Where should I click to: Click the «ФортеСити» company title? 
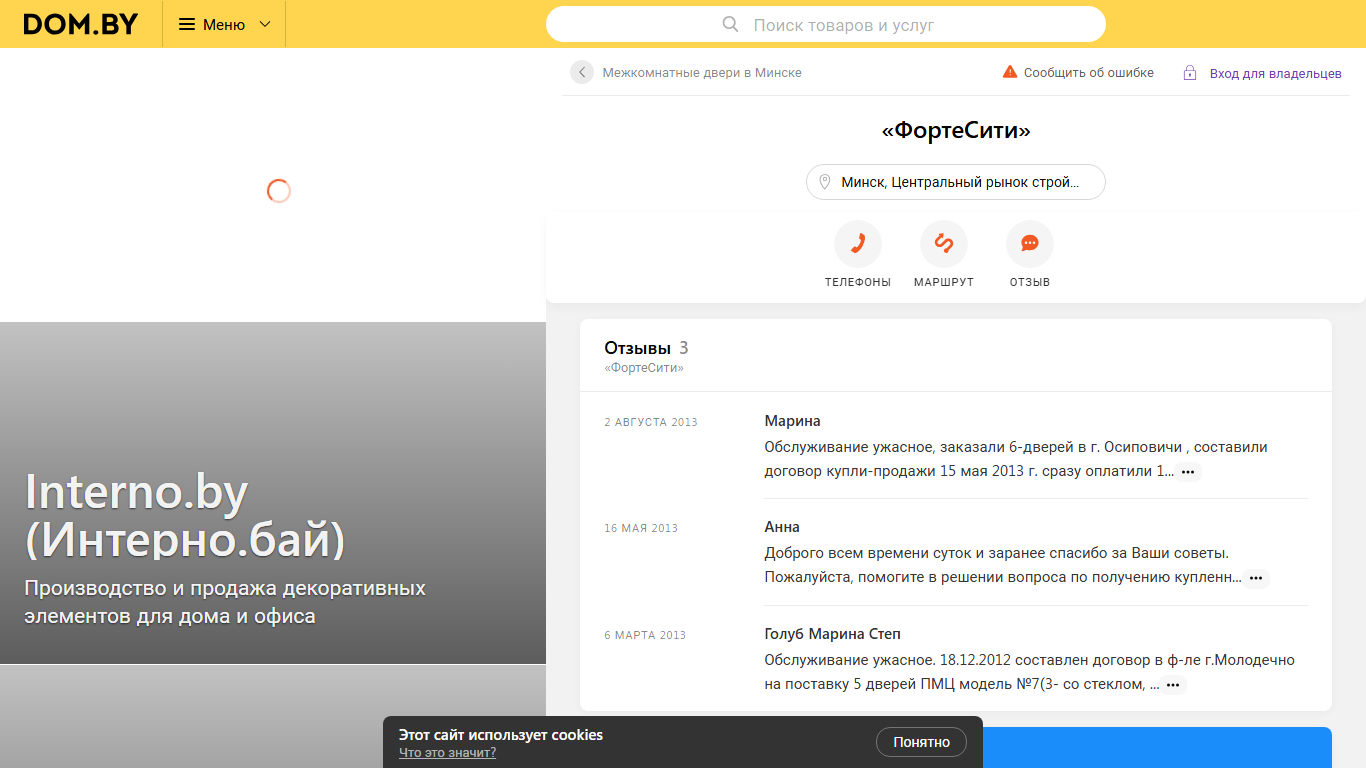[x=956, y=130]
